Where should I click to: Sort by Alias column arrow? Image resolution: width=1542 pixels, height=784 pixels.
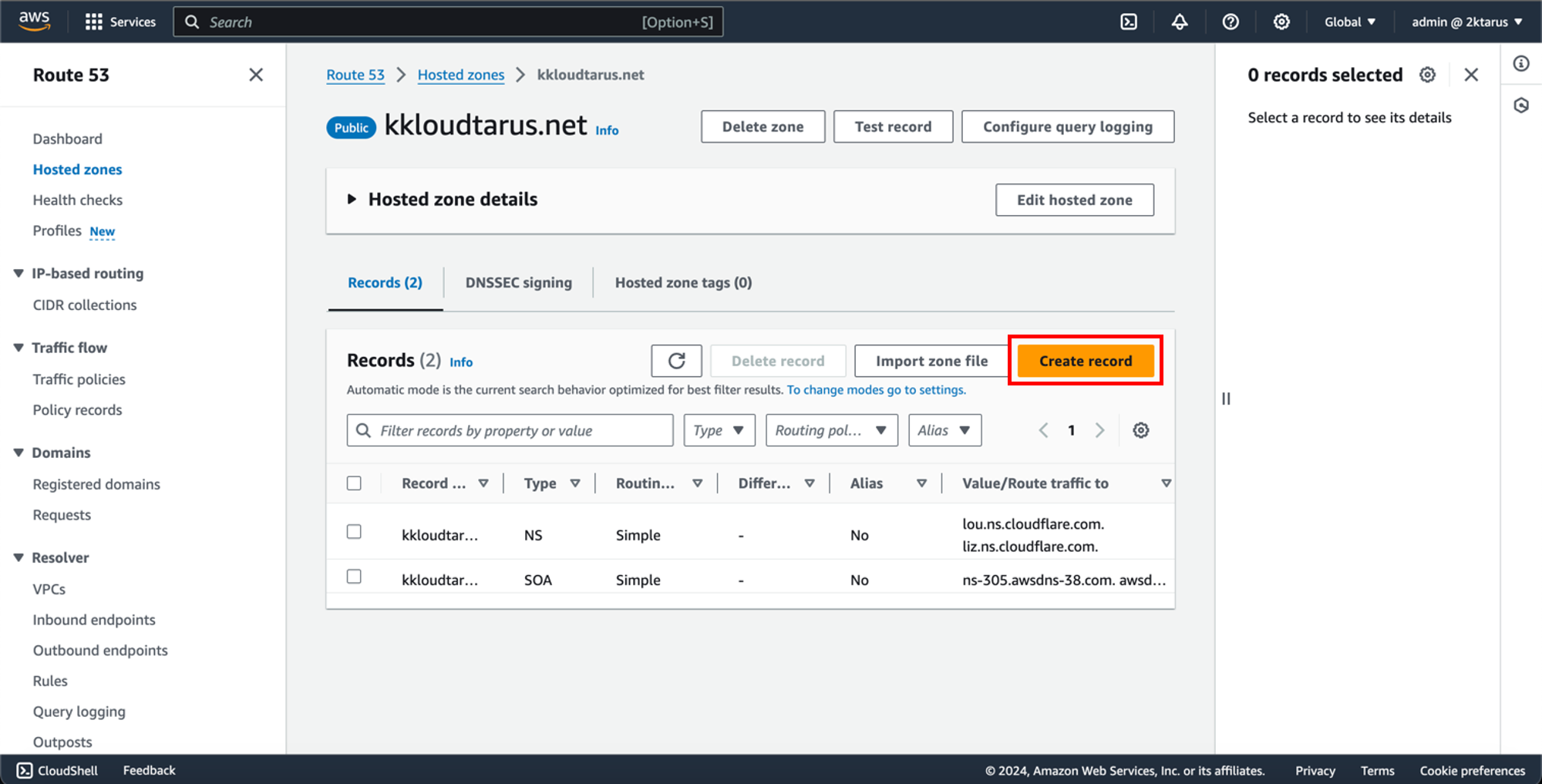pos(921,483)
